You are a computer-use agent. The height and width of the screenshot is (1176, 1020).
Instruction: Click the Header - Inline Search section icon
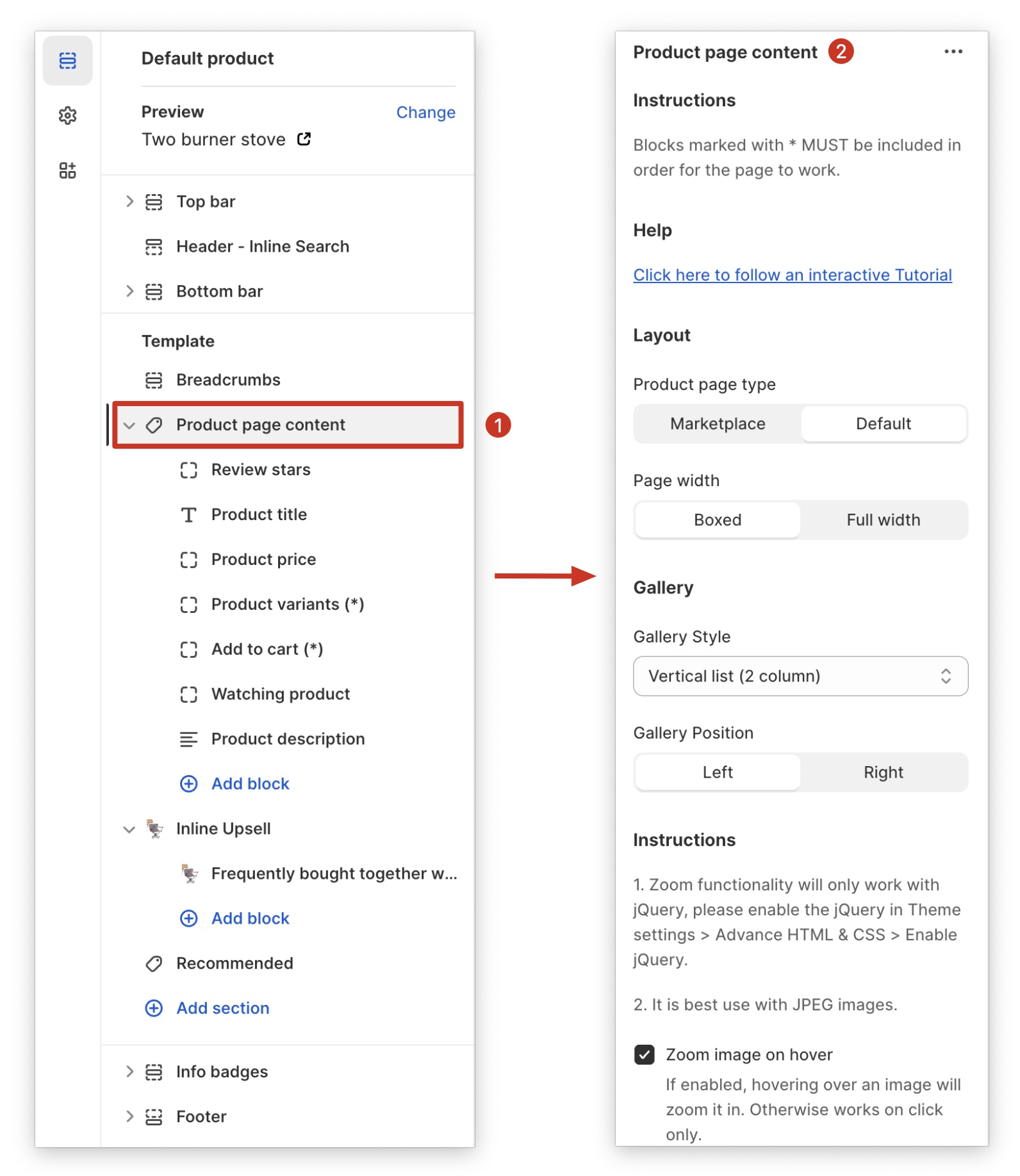154,247
